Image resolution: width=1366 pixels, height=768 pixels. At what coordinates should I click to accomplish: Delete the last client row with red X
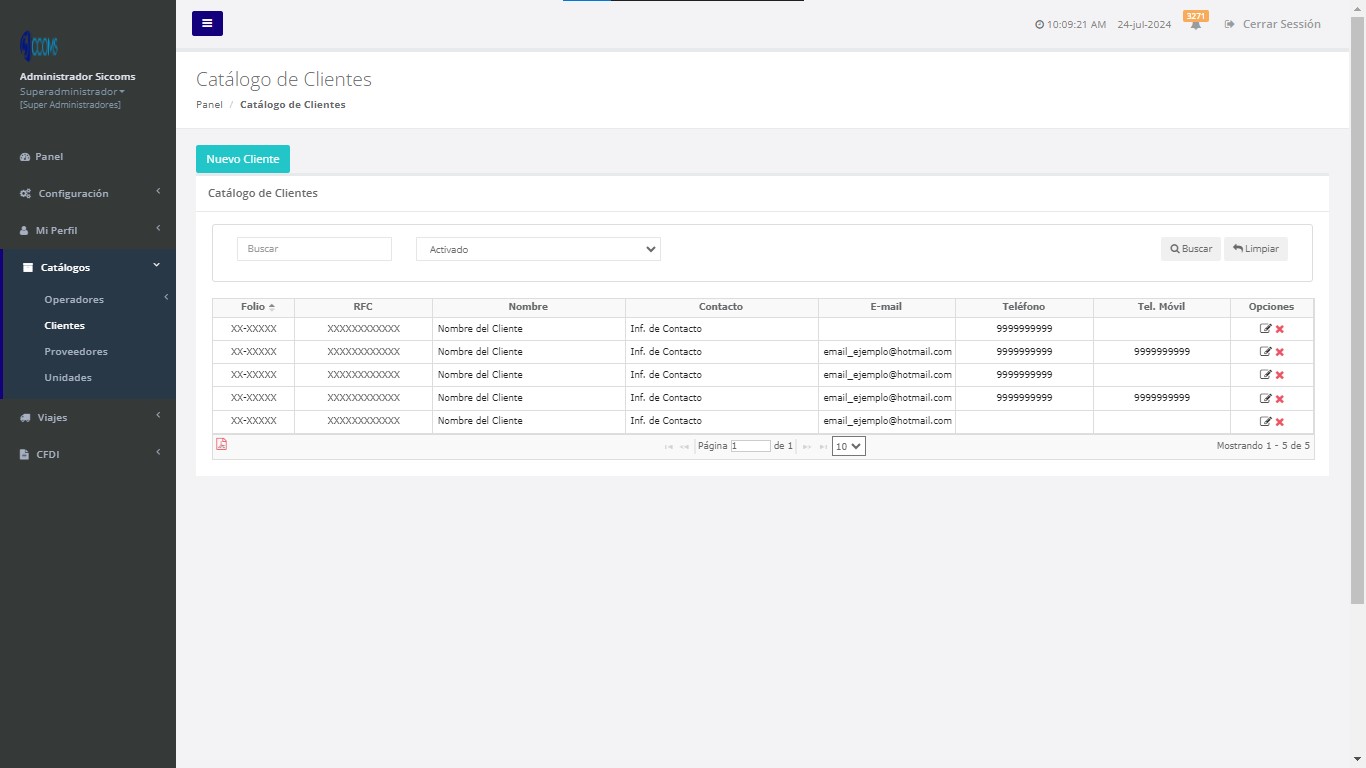click(x=1280, y=422)
